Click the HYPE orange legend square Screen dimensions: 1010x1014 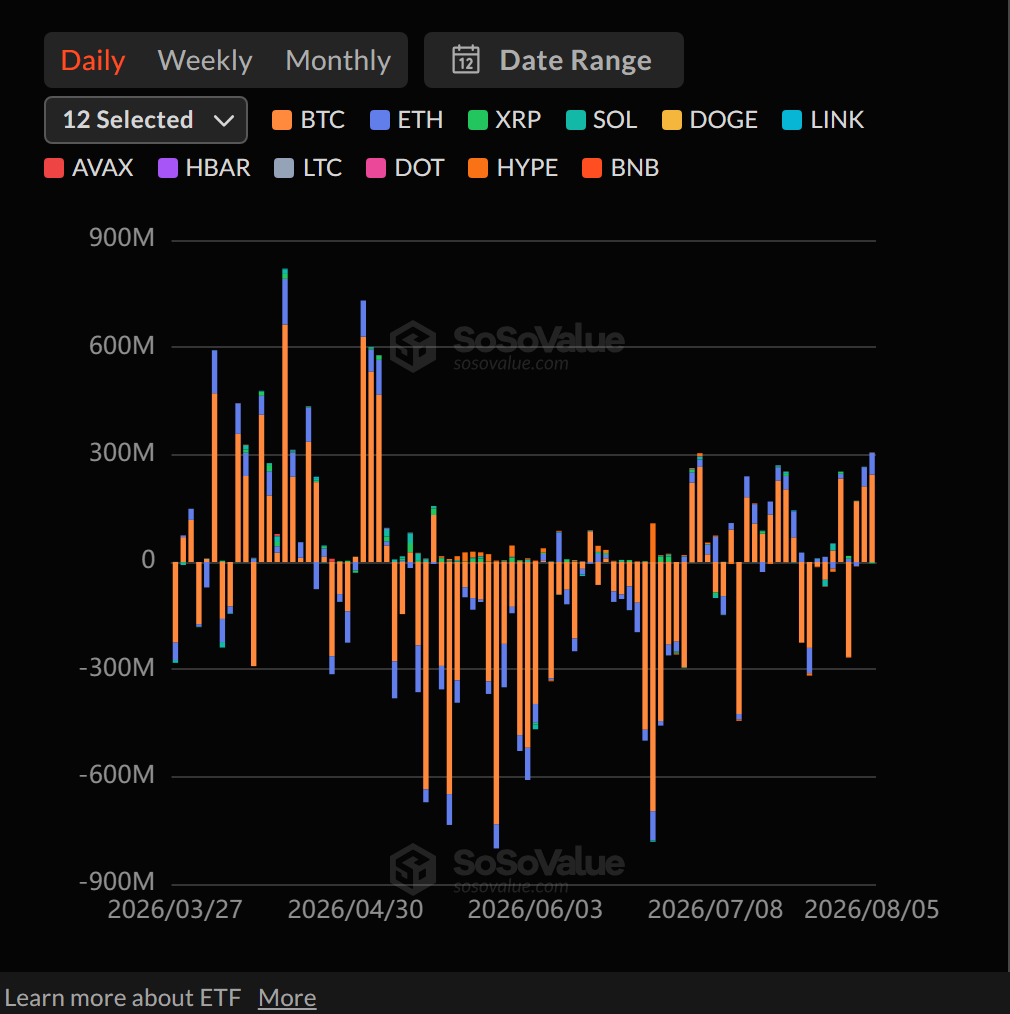pos(478,168)
